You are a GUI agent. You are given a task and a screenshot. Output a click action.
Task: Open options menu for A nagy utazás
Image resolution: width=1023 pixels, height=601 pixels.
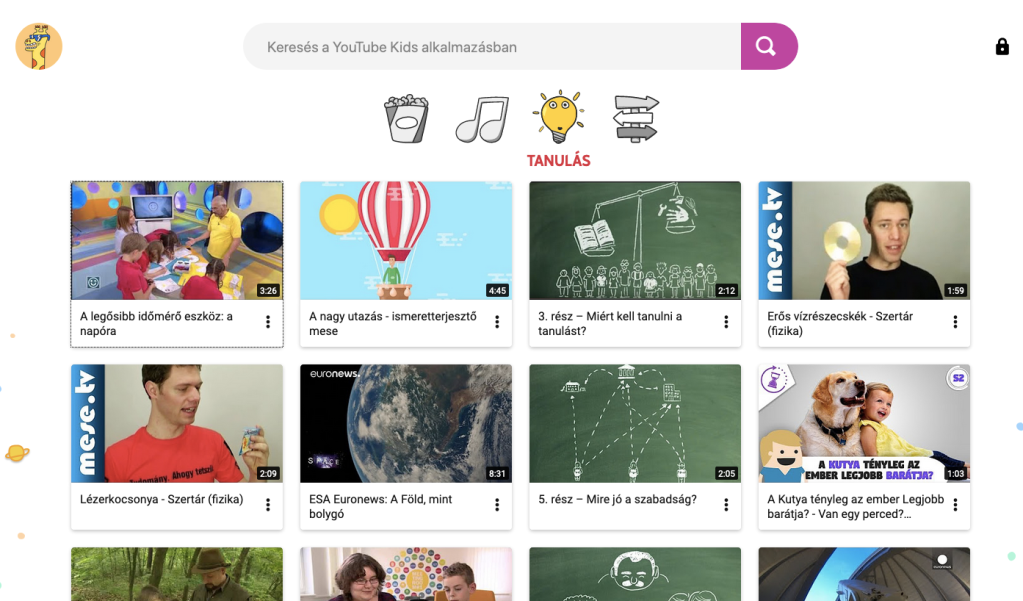[x=497, y=322]
